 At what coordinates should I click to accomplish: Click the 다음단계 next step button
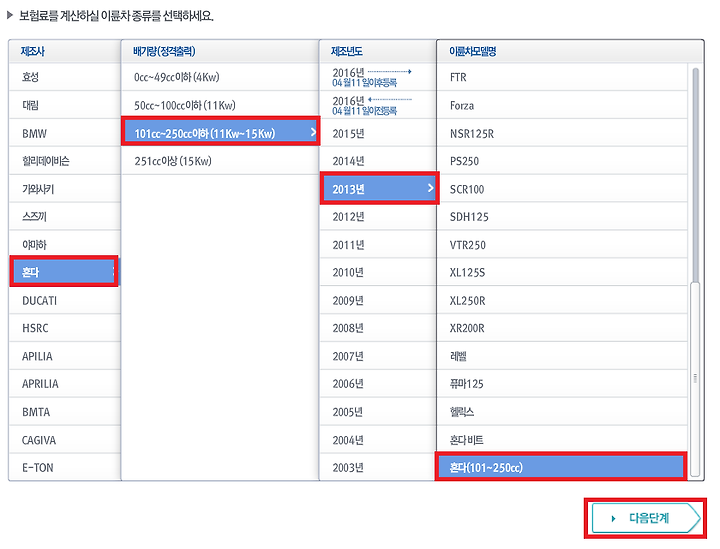(x=645, y=518)
